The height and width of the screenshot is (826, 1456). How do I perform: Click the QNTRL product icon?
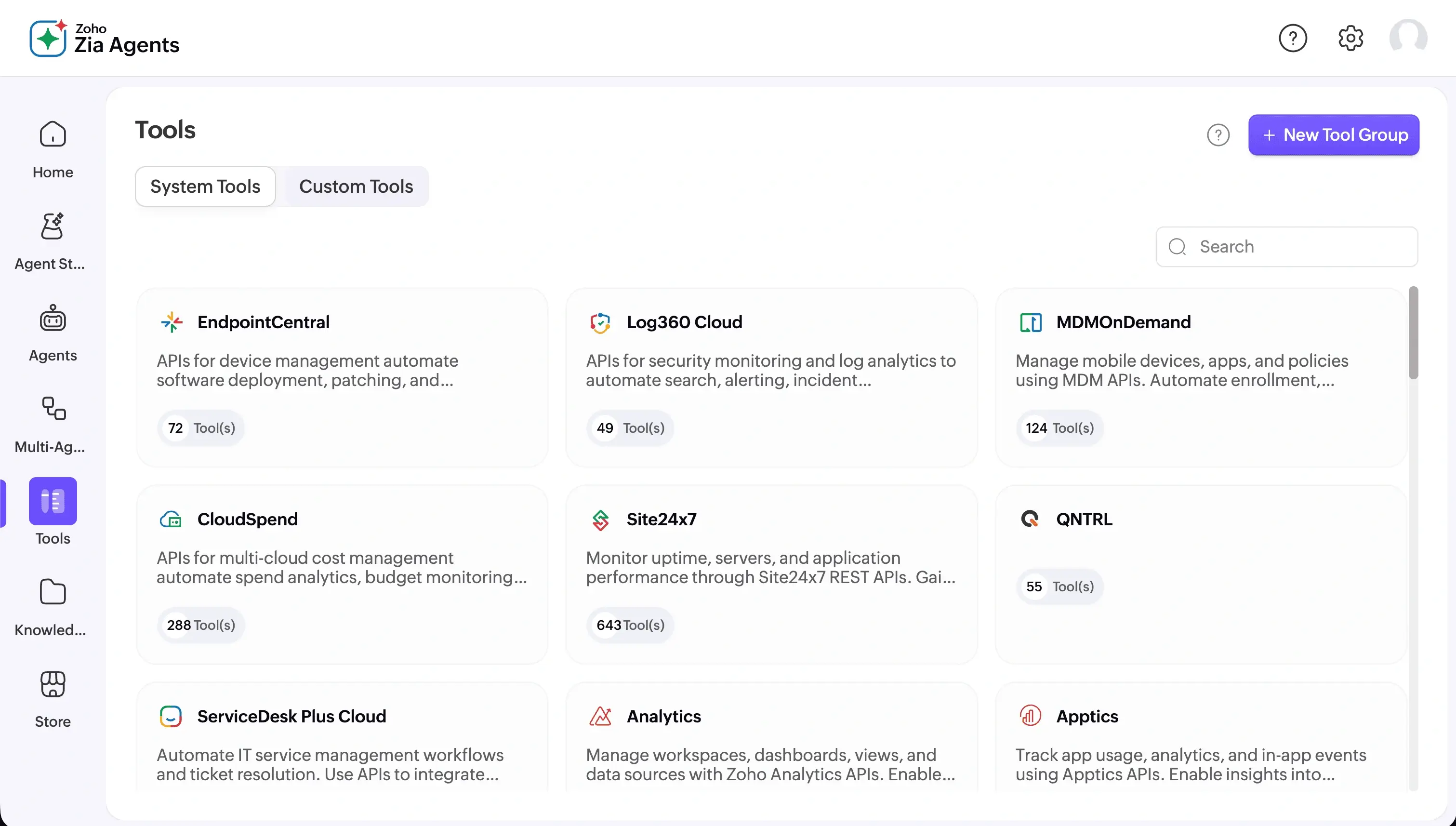point(1030,519)
